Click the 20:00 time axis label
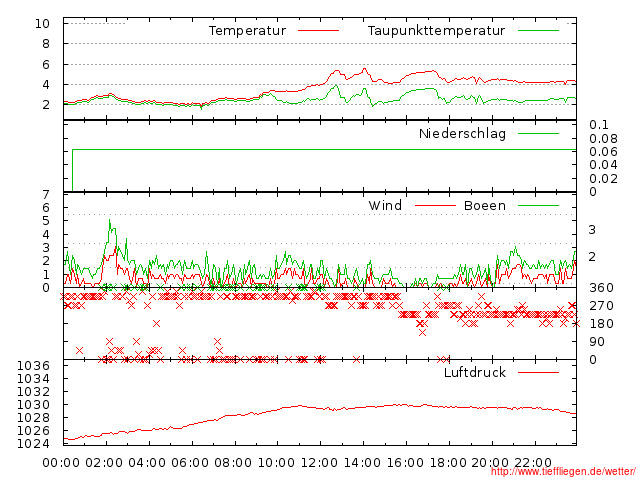The height and width of the screenshot is (480, 640). 490,463
